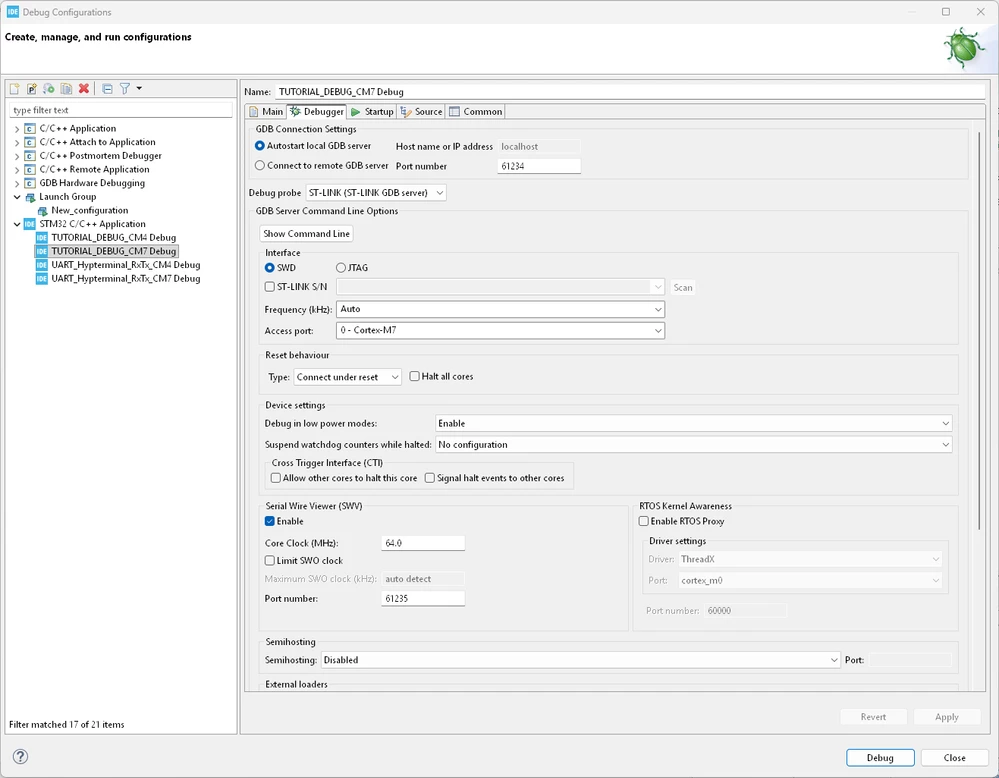The height and width of the screenshot is (778, 999).
Task: Select Autostart local GDB server
Action: (259, 146)
